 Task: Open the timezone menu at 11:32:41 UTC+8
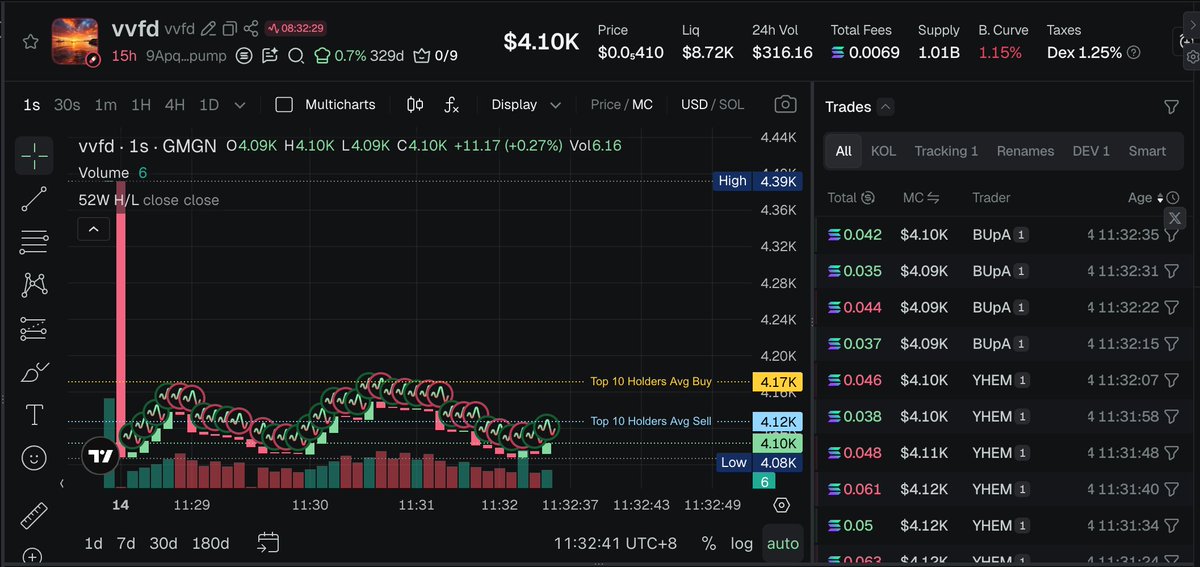pyautogui.click(x=615, y=543)
